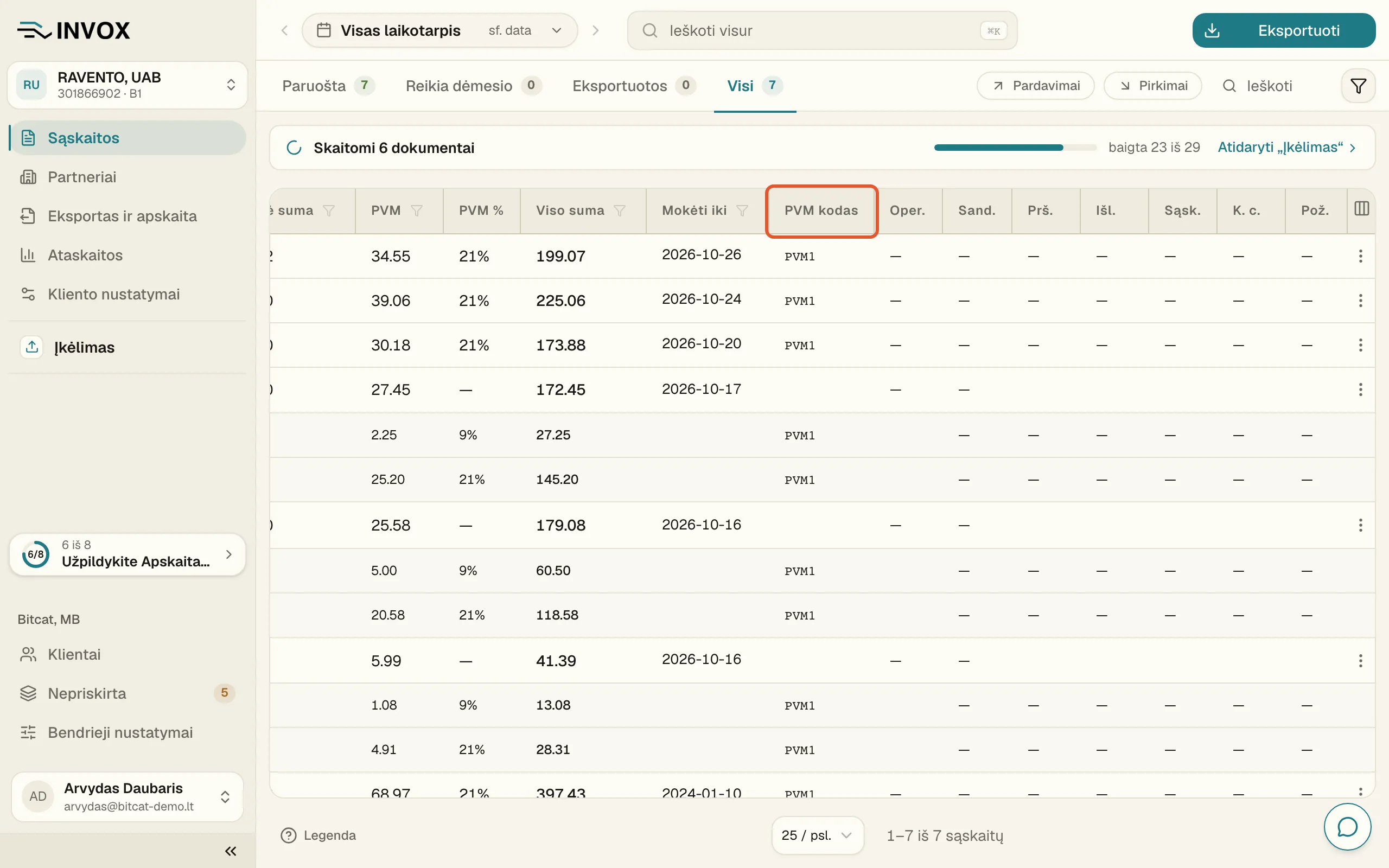
Task: Filter the PVM column
Action: [417, 210]
